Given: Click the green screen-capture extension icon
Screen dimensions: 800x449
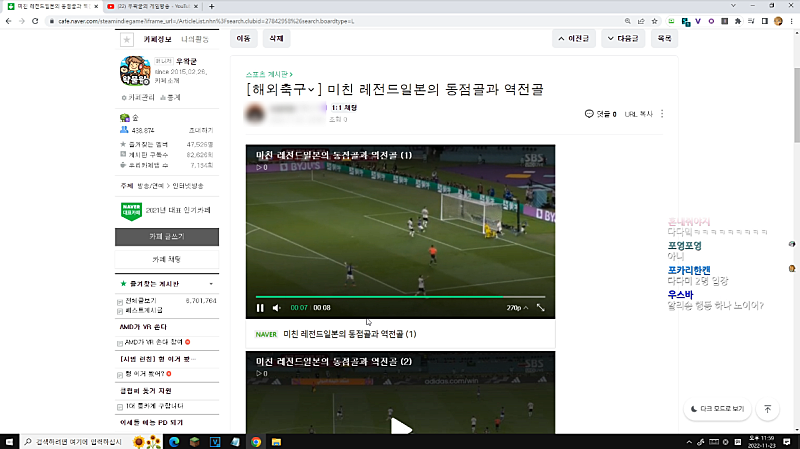Looking at the screenshot, I should point(671,21).
